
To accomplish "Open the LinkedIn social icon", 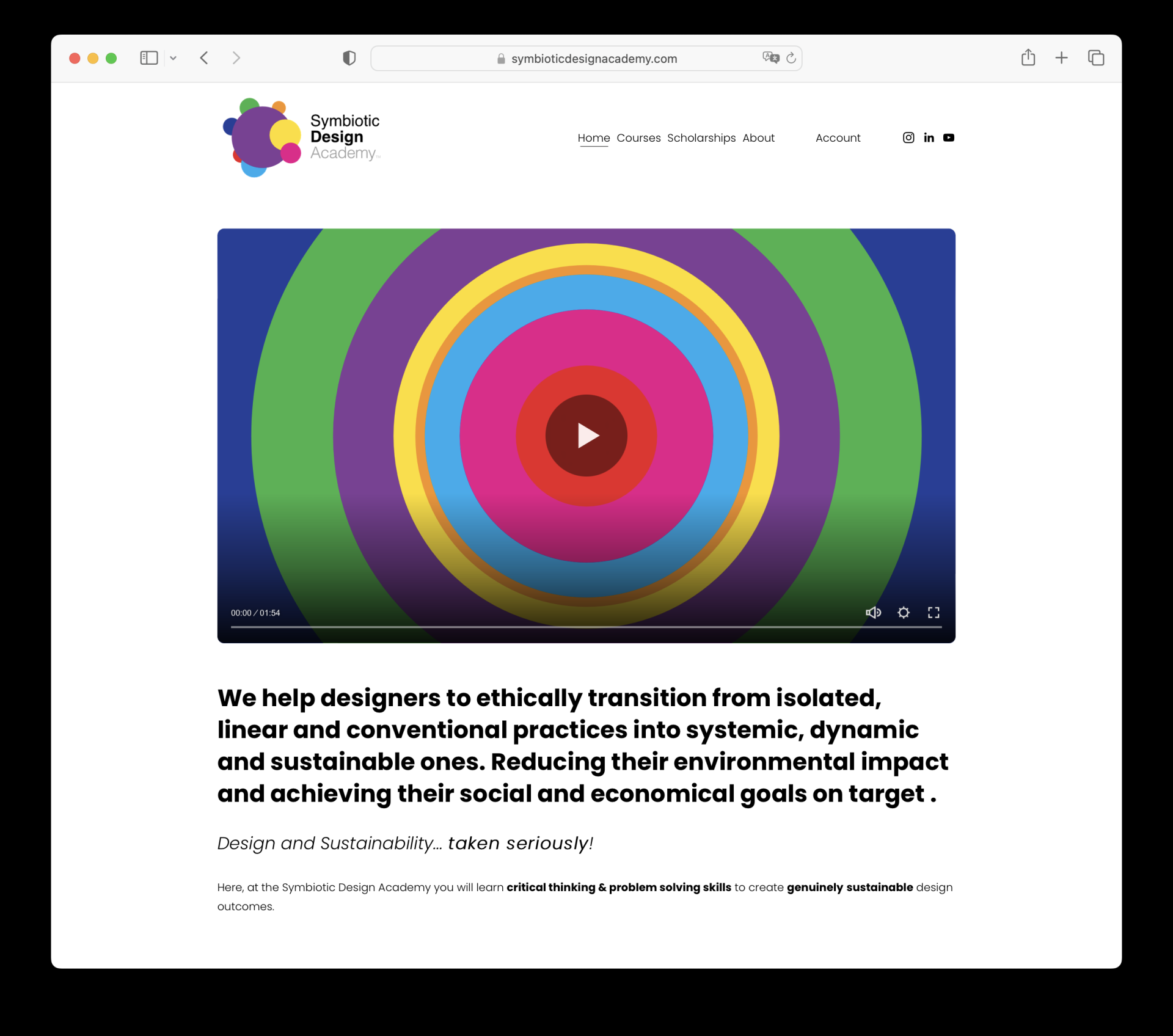I will (929, 138).
